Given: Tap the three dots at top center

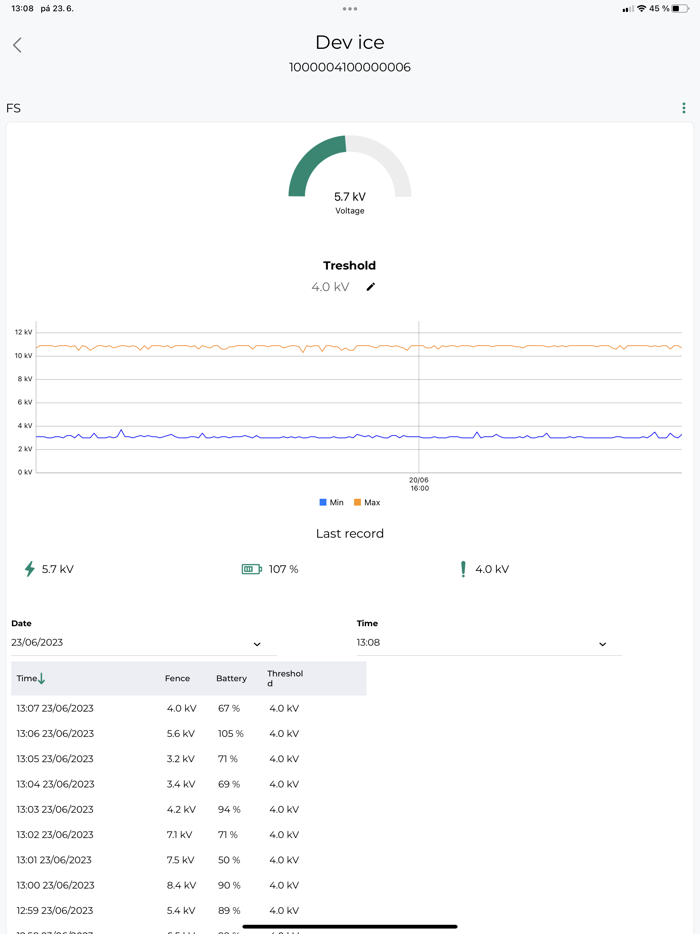Looking at the screenshot, I should tap(350, 9).
